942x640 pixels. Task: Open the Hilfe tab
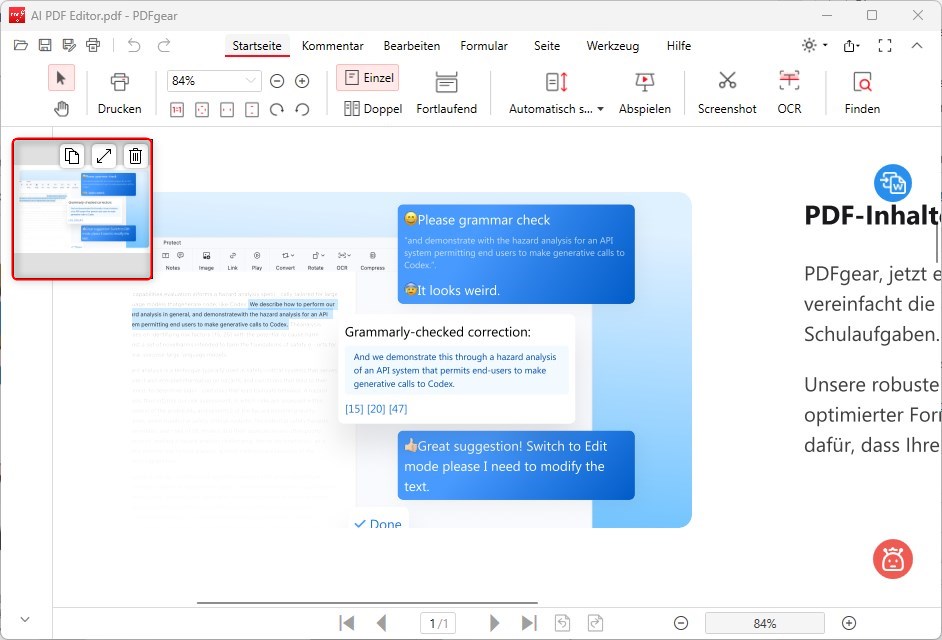pos(678,46)
